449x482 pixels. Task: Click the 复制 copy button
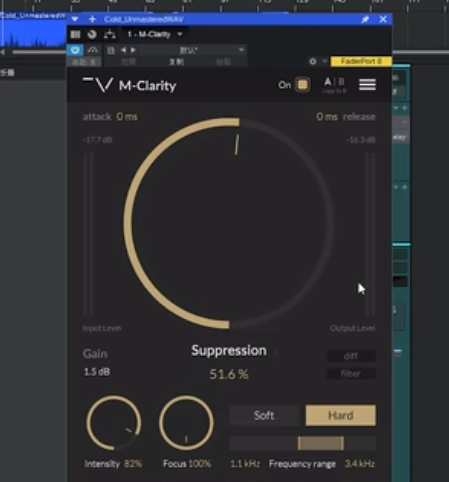pos(176,62)
